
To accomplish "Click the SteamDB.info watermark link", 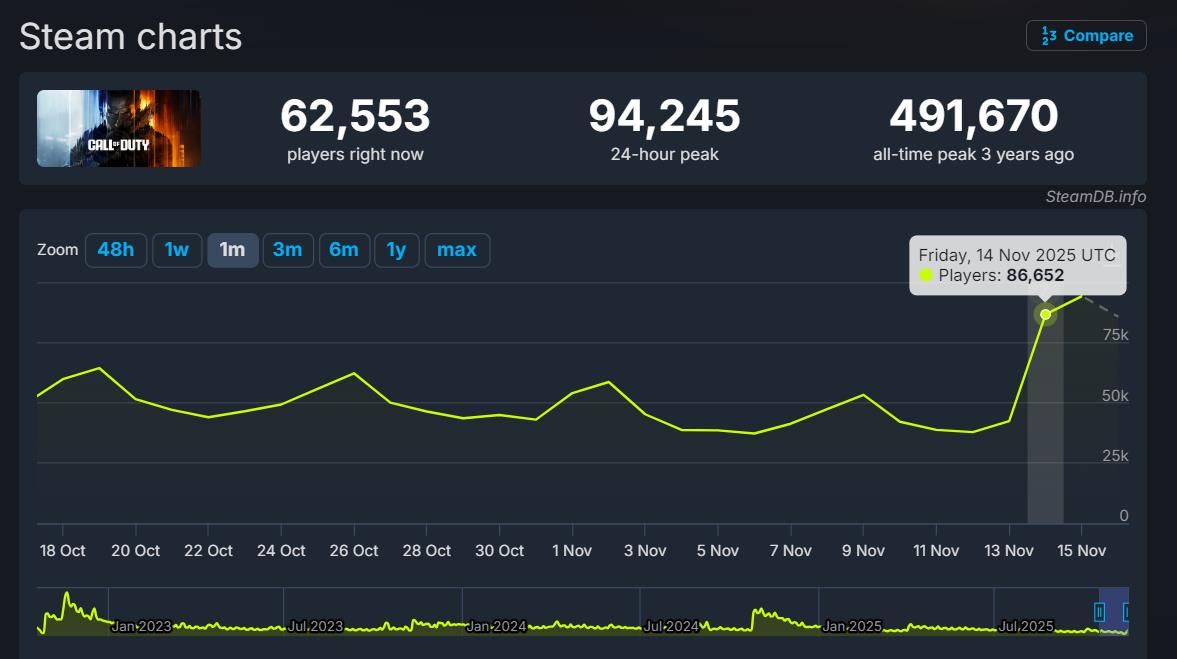I will (1095, 196).
